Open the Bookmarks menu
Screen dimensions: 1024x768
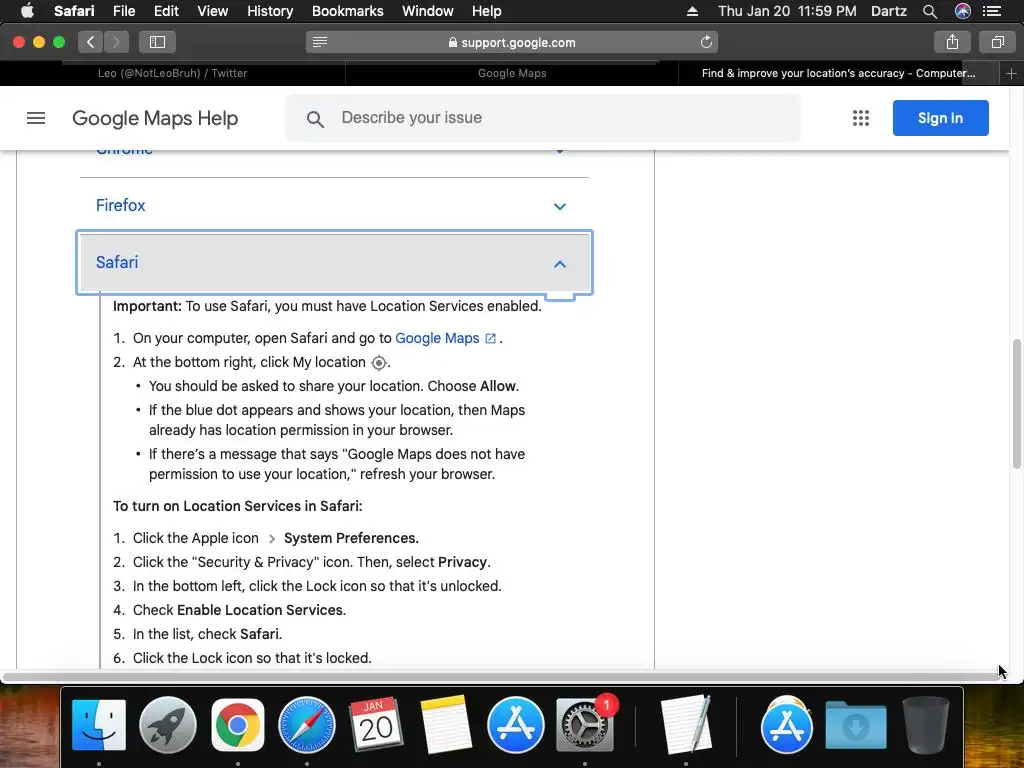click(x=347, y=11)
